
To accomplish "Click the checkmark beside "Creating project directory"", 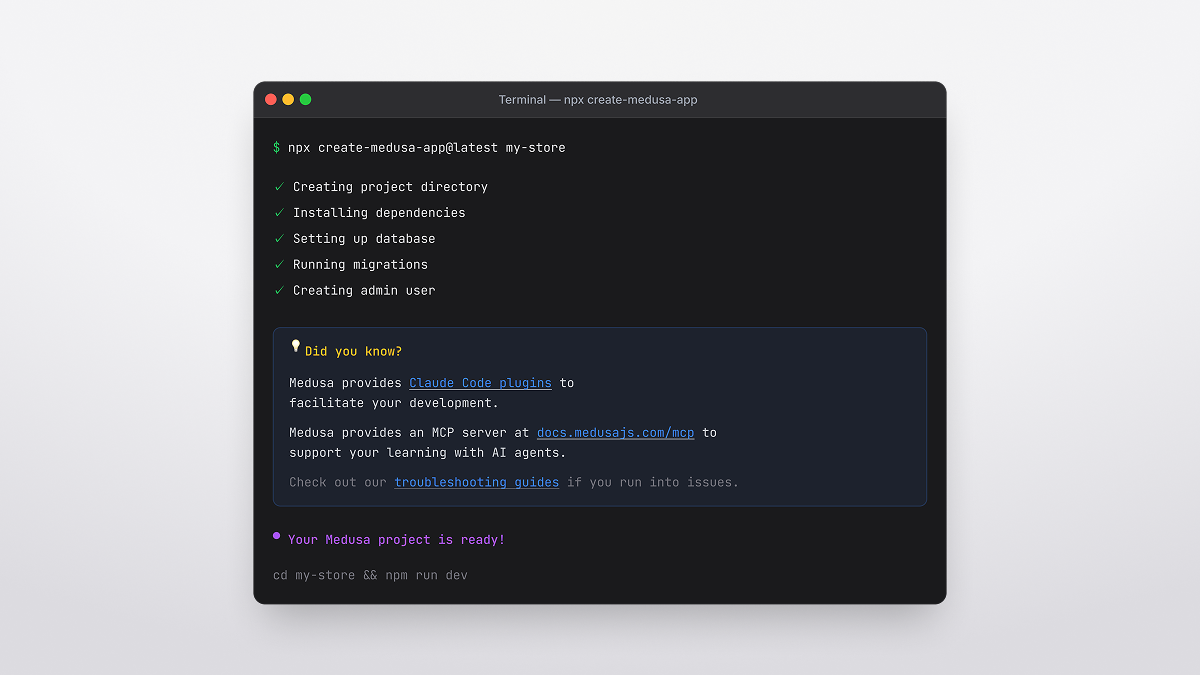I will pos(280,187).
